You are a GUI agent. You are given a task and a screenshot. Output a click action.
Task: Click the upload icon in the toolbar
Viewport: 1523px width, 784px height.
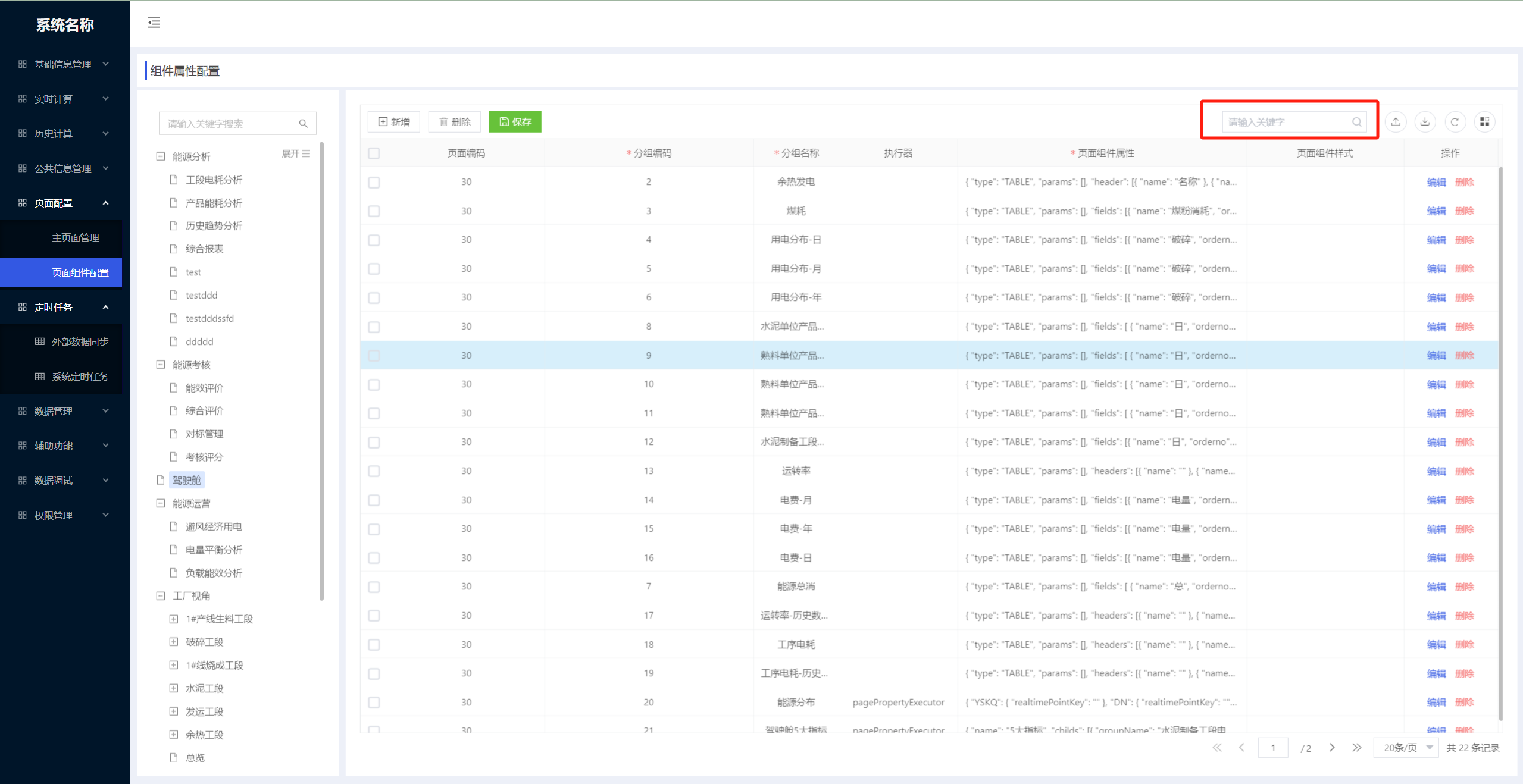1396,122
